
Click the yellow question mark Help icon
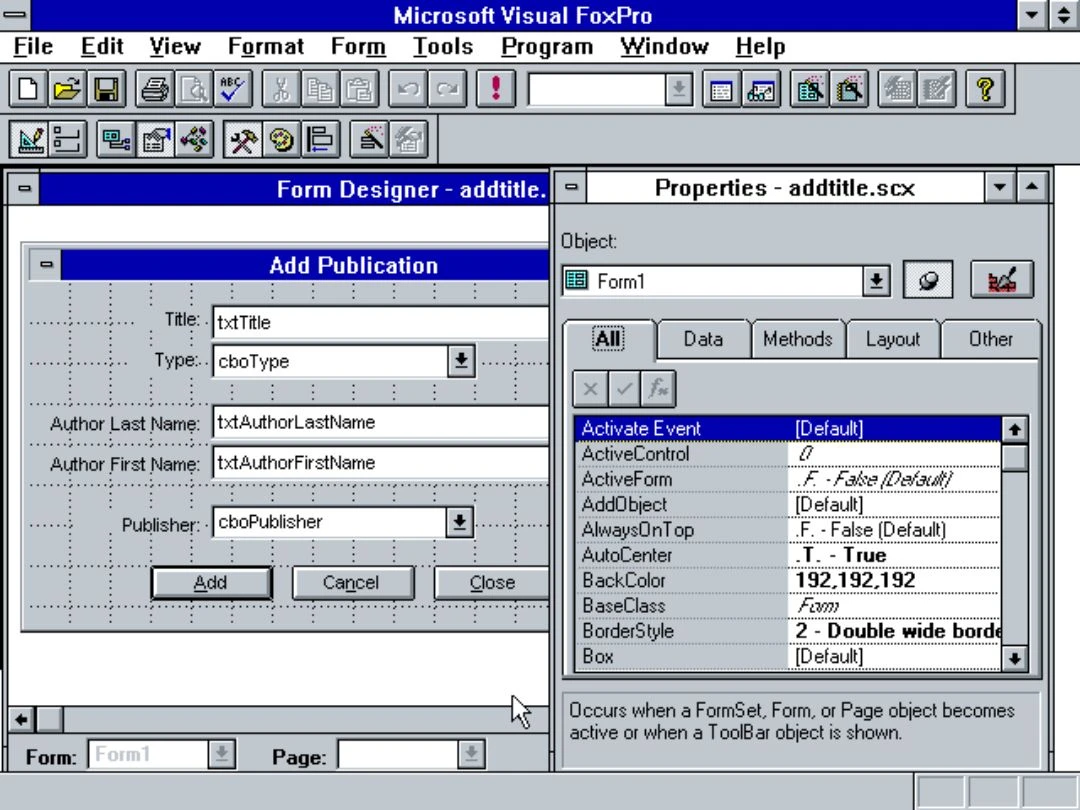(x=985, y=90)
